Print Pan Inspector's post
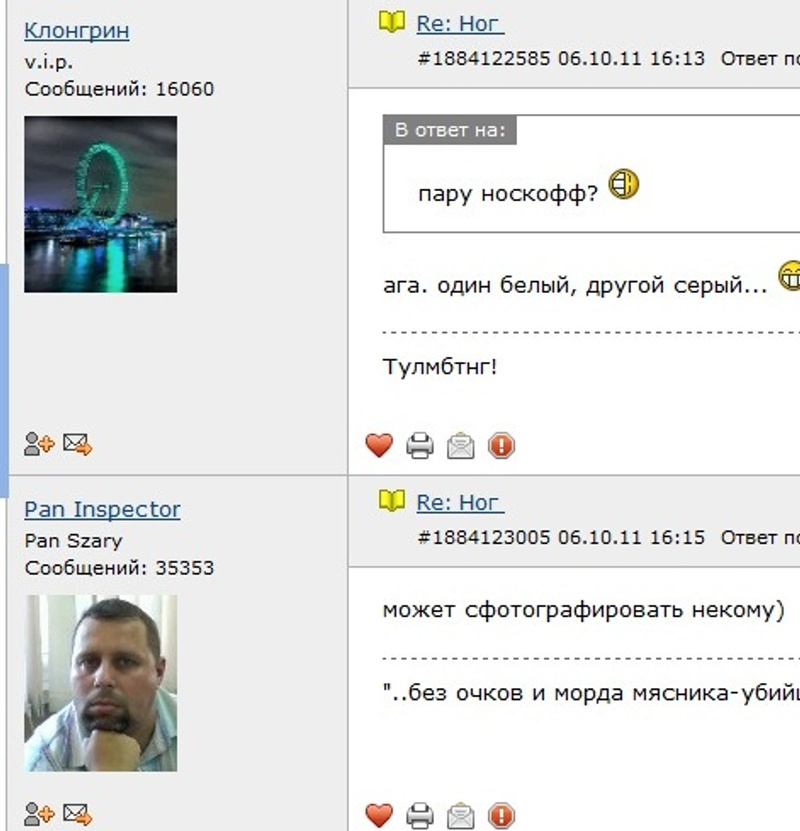The width and height of the screenshot is (800, 831). tap(420, 816)
